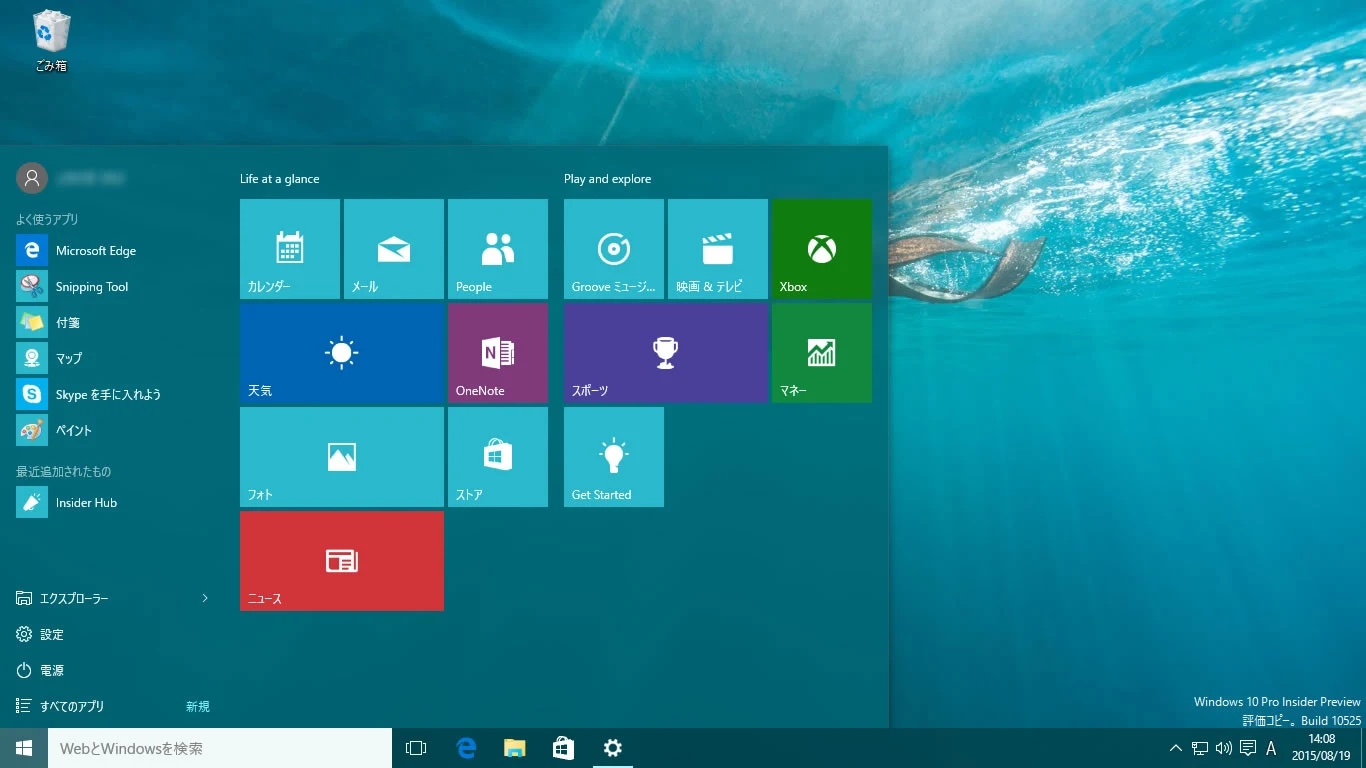Viewport: 1366px width, 768px height.
Task: Open ペイント (Paint) app
Action: (x=114, y=430)
